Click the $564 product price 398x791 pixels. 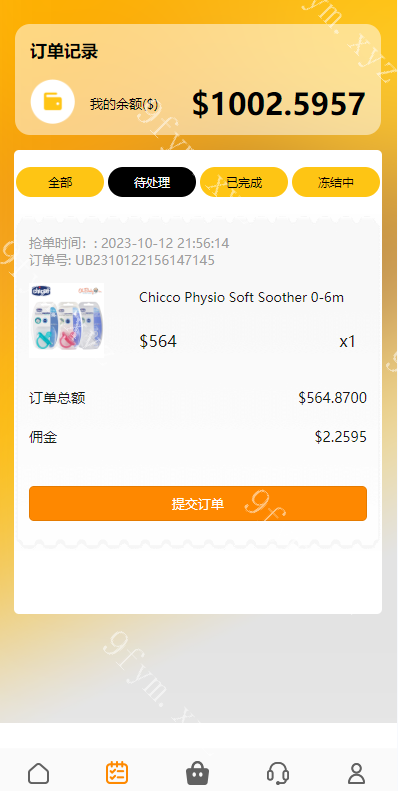(158, 342)
